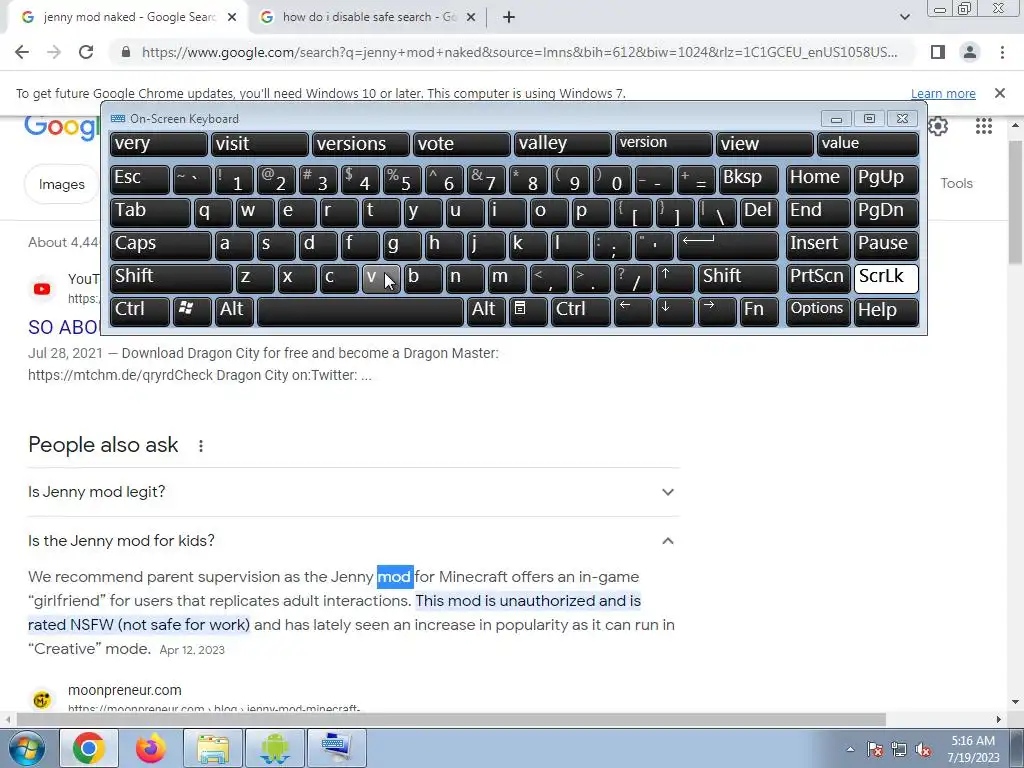
Task: Open People also ask more options
Action: pos(200,445)
